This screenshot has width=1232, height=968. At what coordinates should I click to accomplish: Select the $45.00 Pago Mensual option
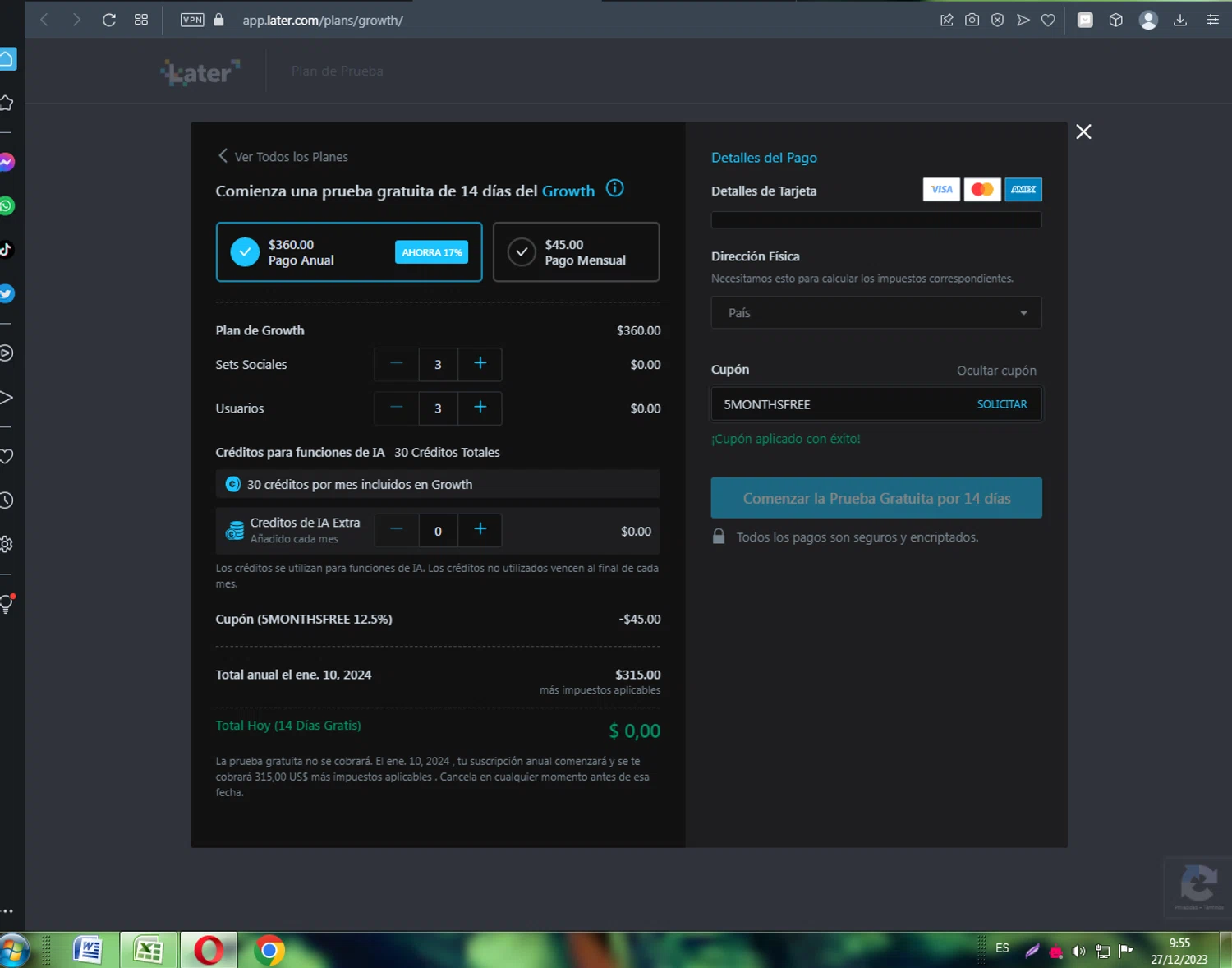click(576, 252)
